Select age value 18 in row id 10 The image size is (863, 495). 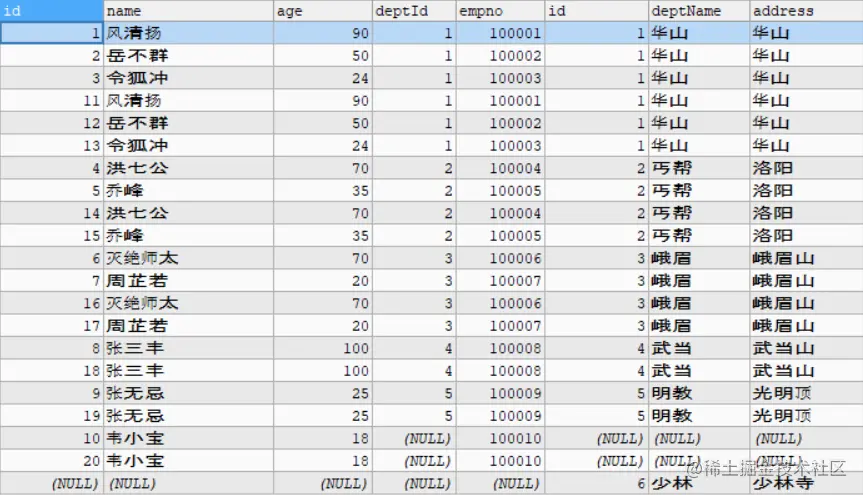(323, 439)
